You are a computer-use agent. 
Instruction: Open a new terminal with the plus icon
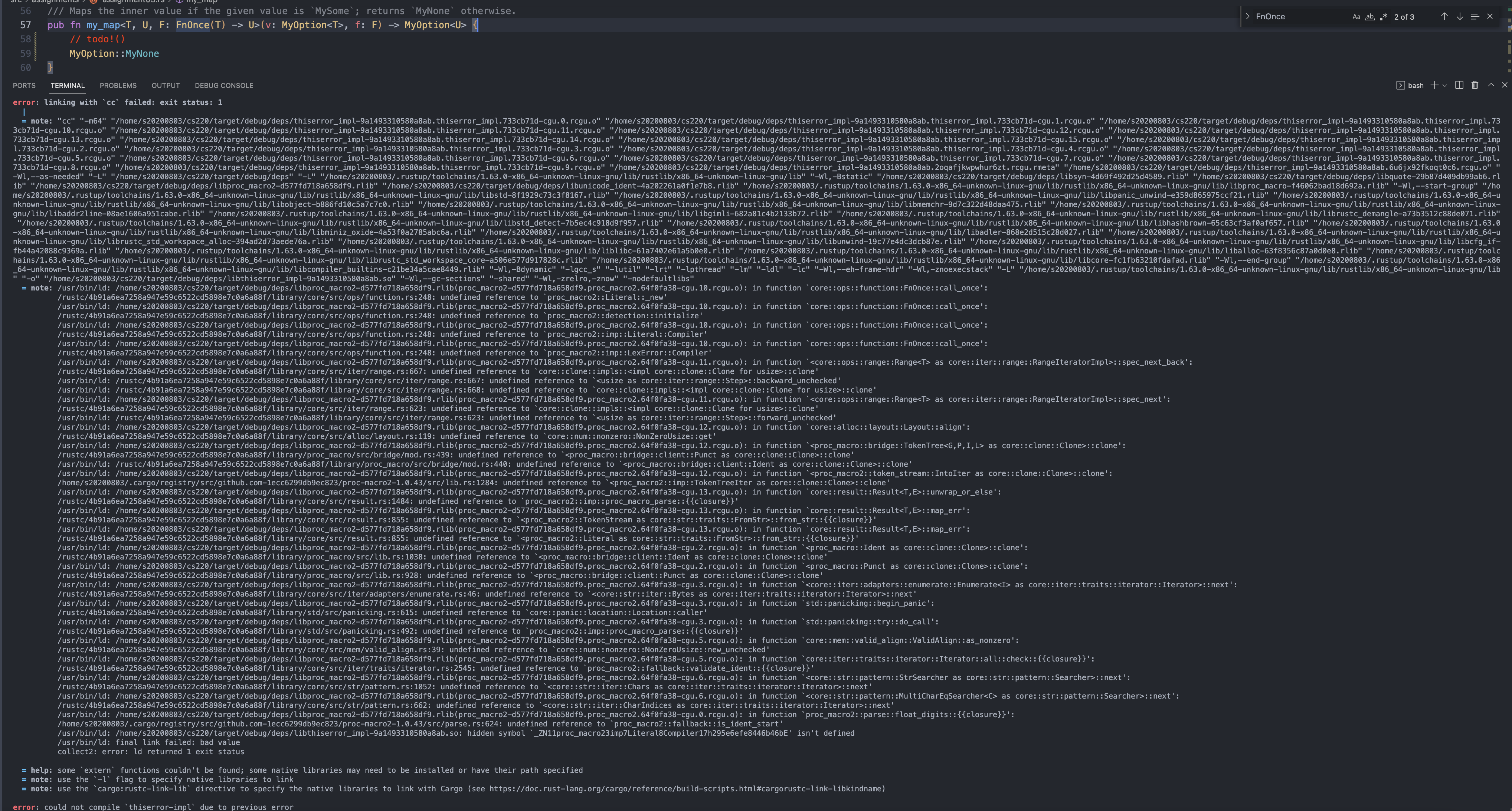[x=1434, y=85]
